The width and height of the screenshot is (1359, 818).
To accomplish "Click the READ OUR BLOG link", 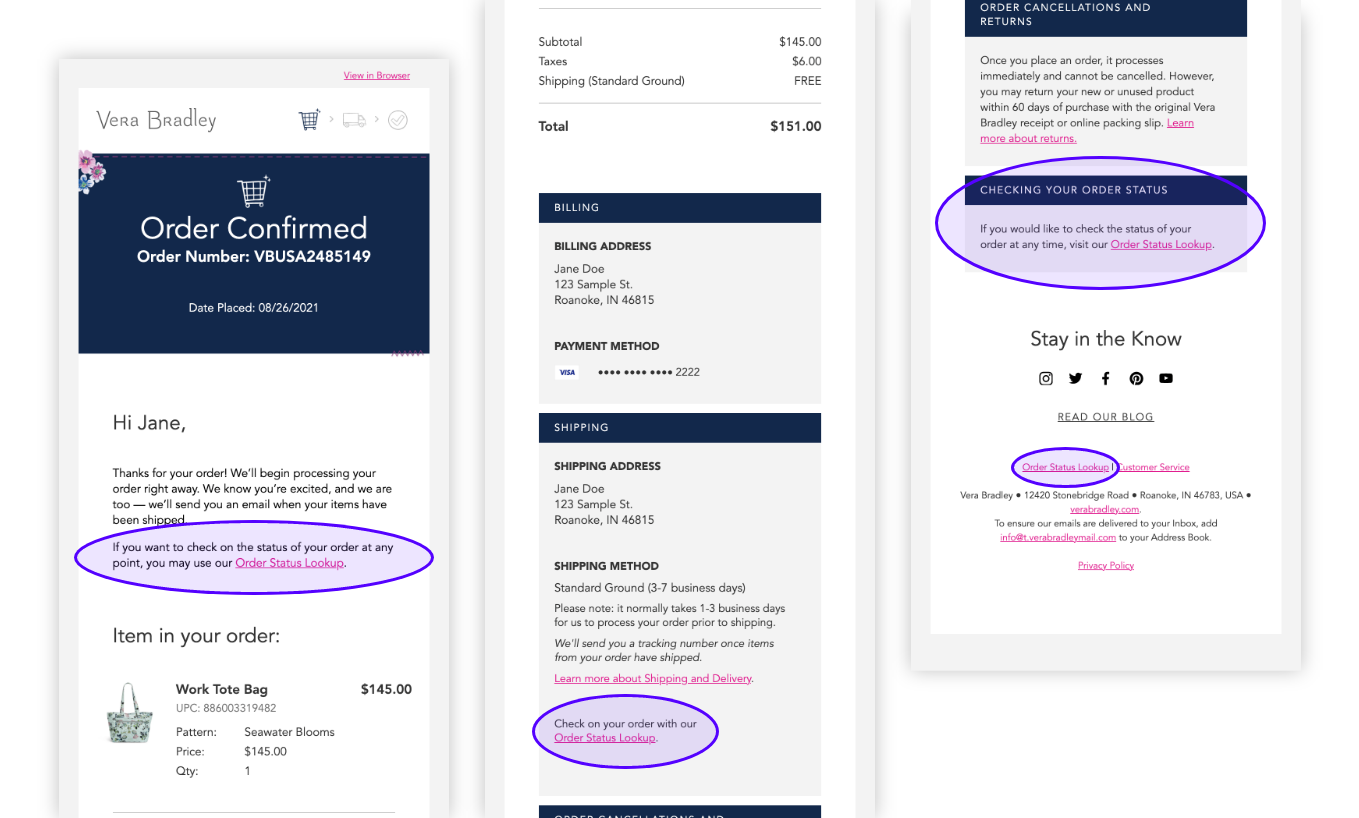I will pyautogui.click(x=1106, y=417).
